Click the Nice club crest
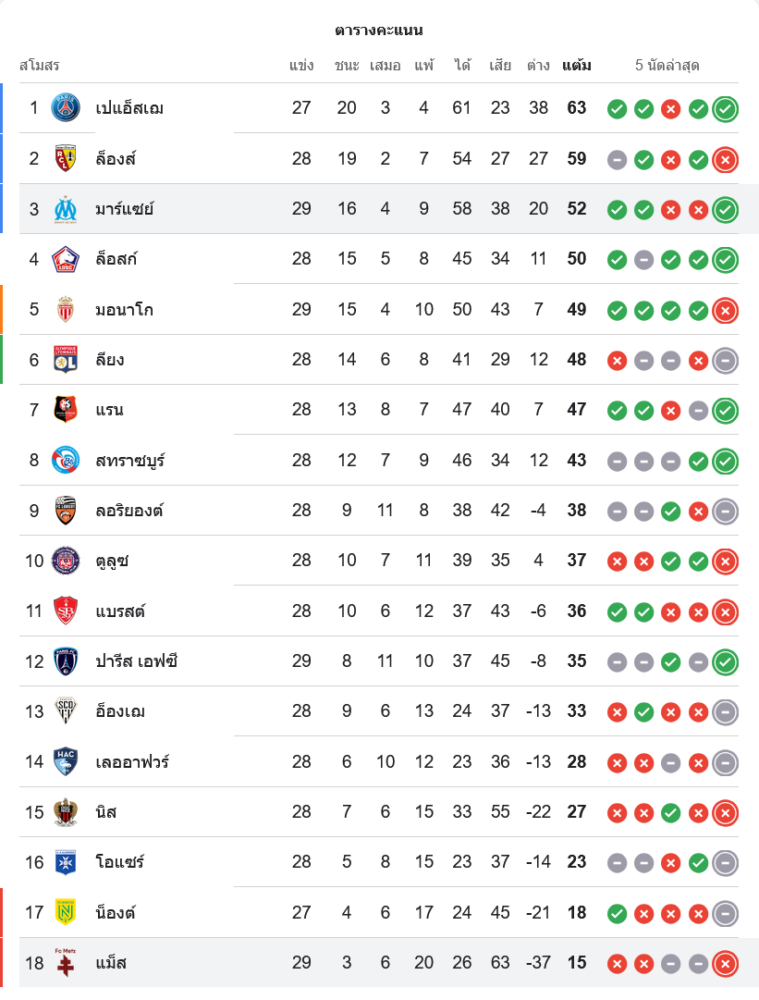Screen dimensions: 759x1000 (66, 812)
